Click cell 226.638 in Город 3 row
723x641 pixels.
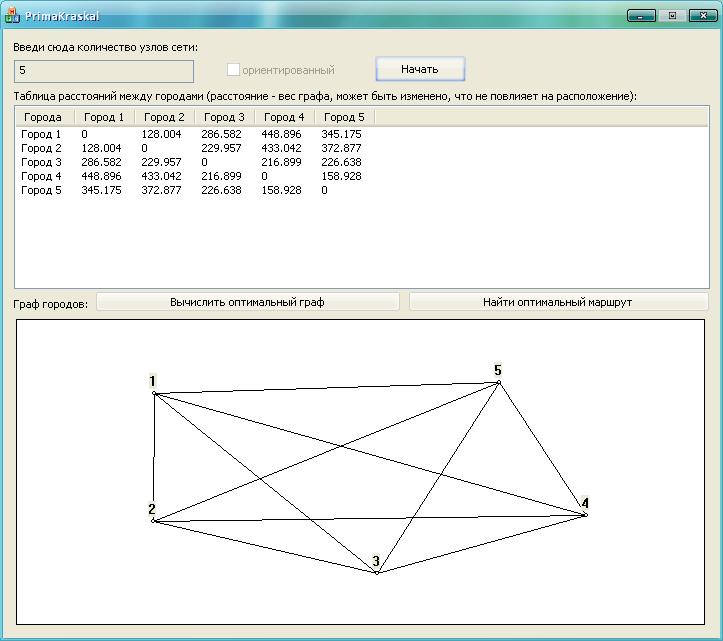[341, 162]
